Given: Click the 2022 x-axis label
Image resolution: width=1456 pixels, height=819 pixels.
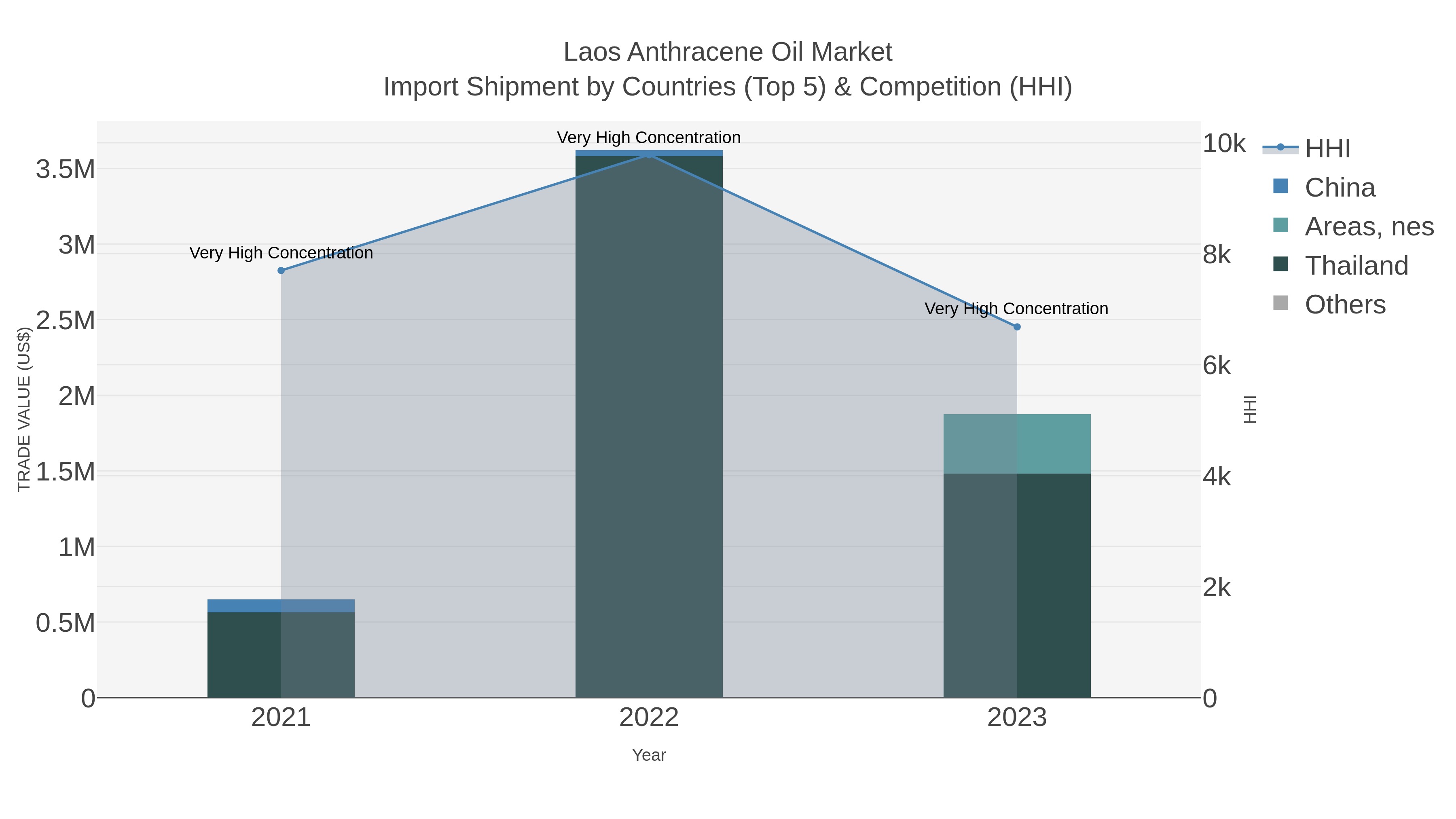Looking at the screenshot, I should [x=649, y=718].
